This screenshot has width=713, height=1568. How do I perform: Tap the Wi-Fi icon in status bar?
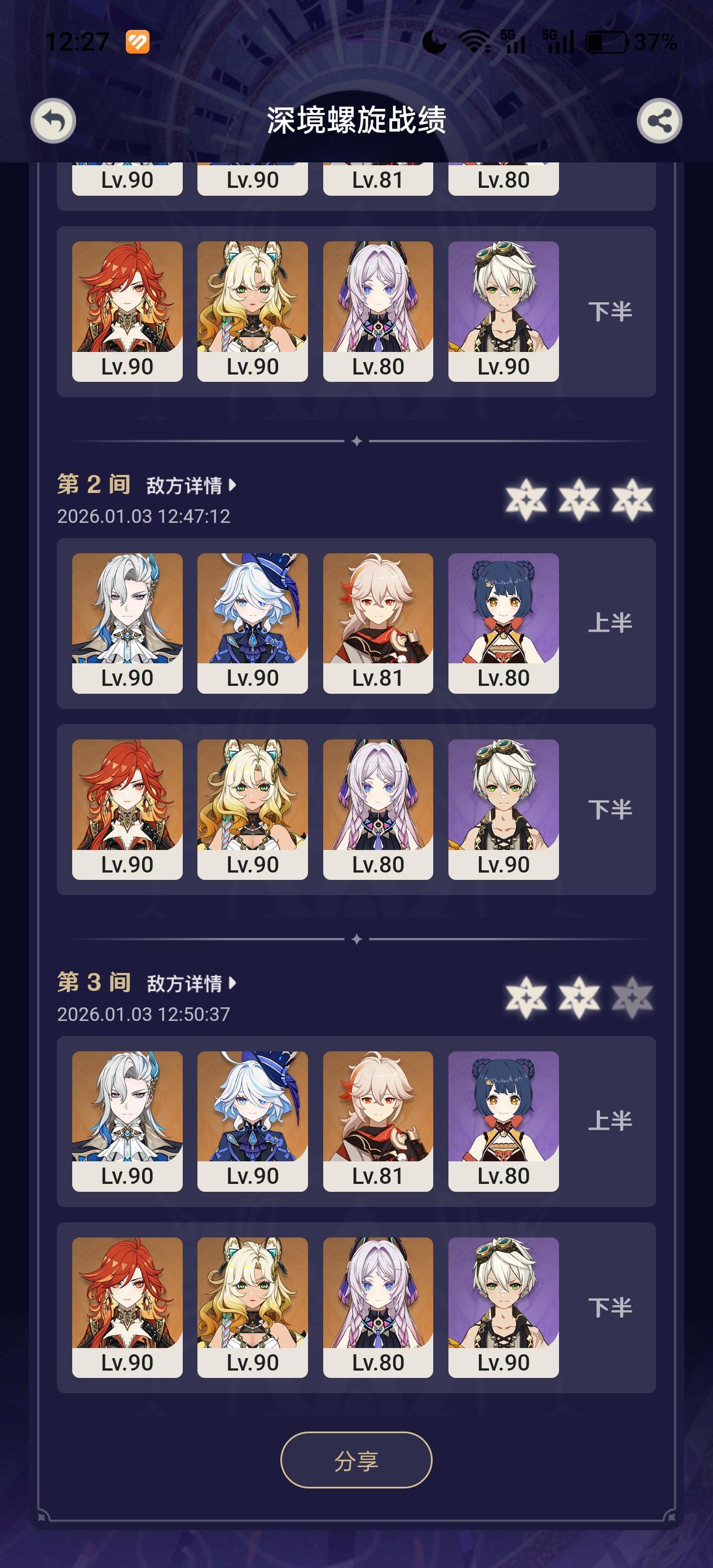point(474,42)
